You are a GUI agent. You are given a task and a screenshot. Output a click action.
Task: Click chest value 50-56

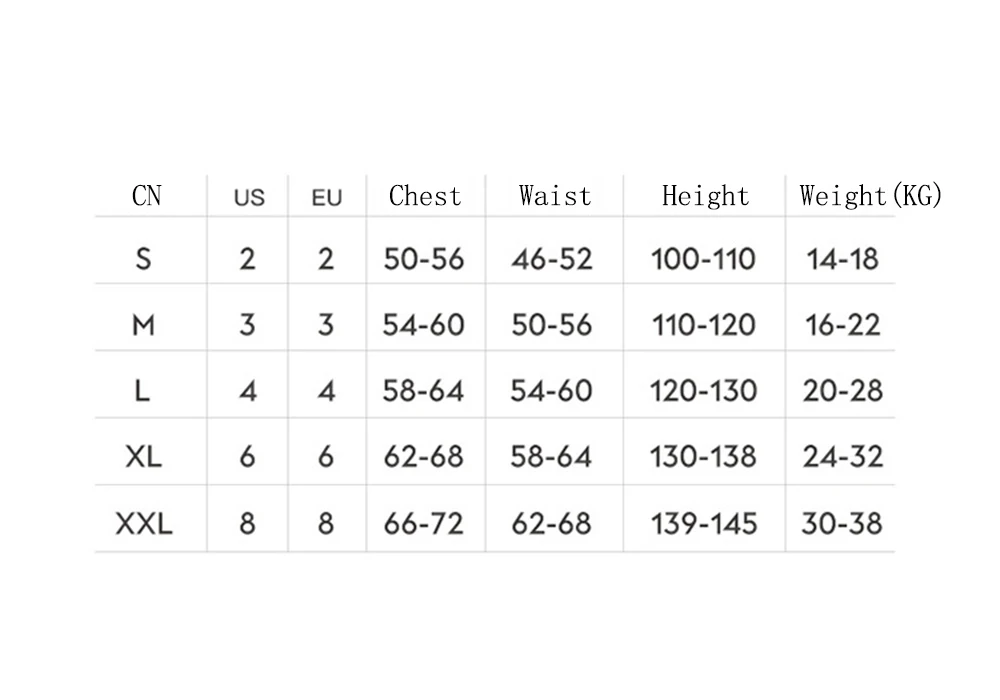pos(423,259)
